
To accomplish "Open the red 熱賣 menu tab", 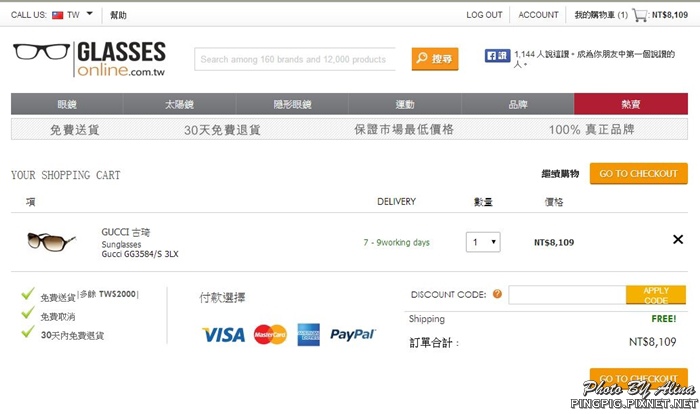I will click(631, 104).
